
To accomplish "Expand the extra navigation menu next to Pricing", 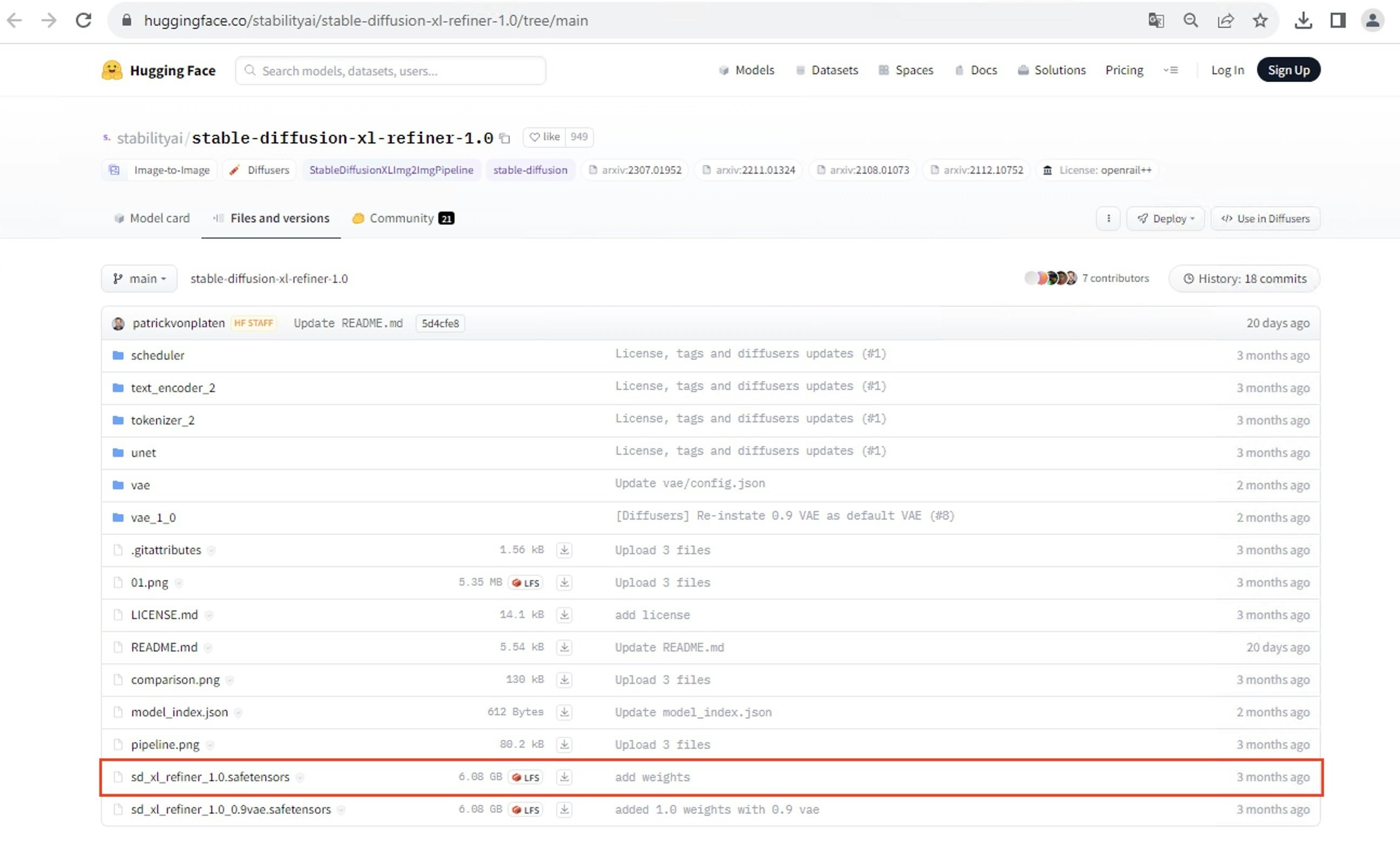I will pos(1171,70).
